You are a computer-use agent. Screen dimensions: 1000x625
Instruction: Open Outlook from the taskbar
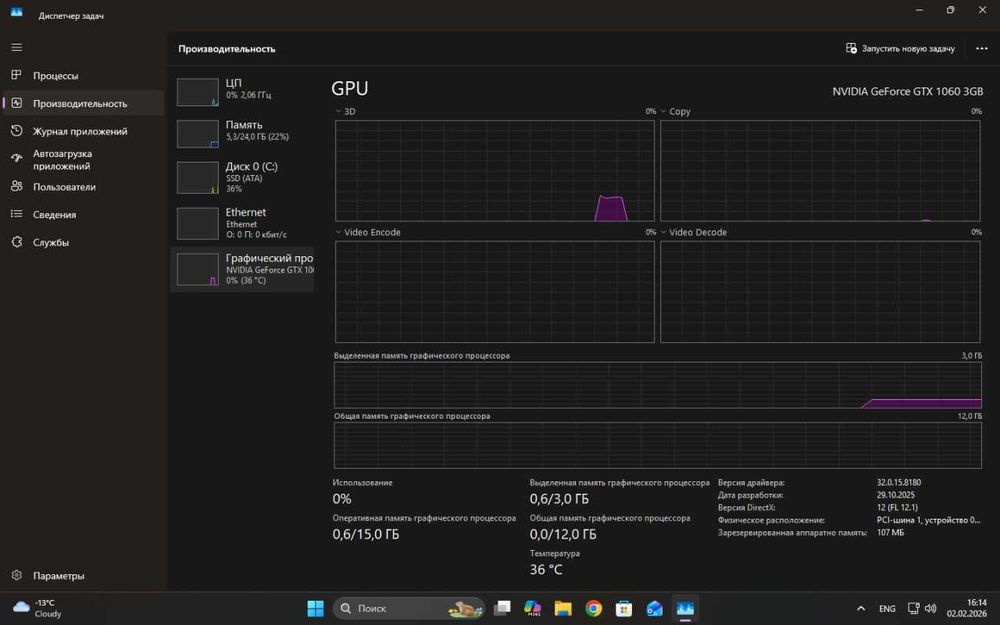(x=655, y=608)
